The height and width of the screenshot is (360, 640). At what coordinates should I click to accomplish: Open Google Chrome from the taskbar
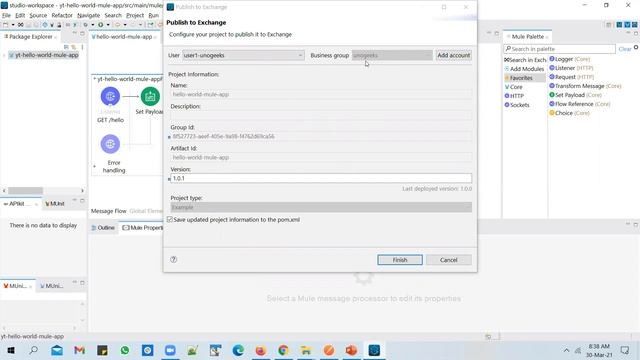(283, 350)
